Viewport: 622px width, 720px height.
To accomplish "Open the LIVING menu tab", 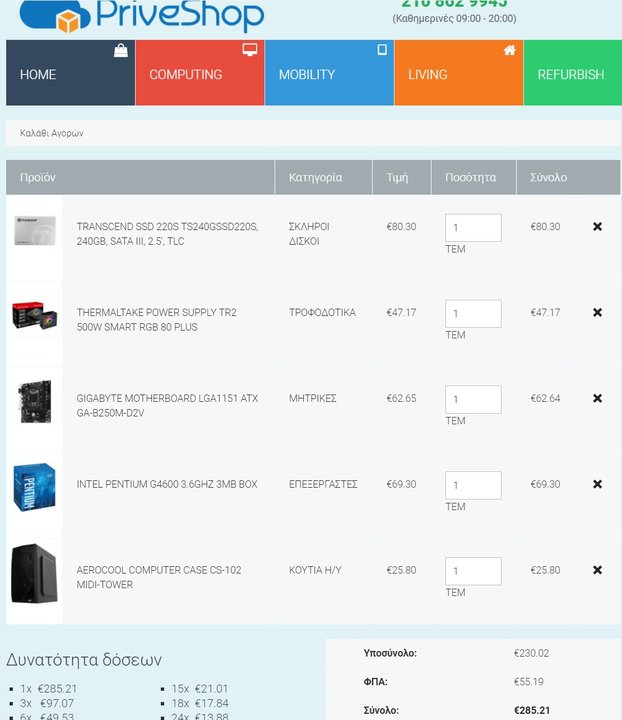I will 459,73.
